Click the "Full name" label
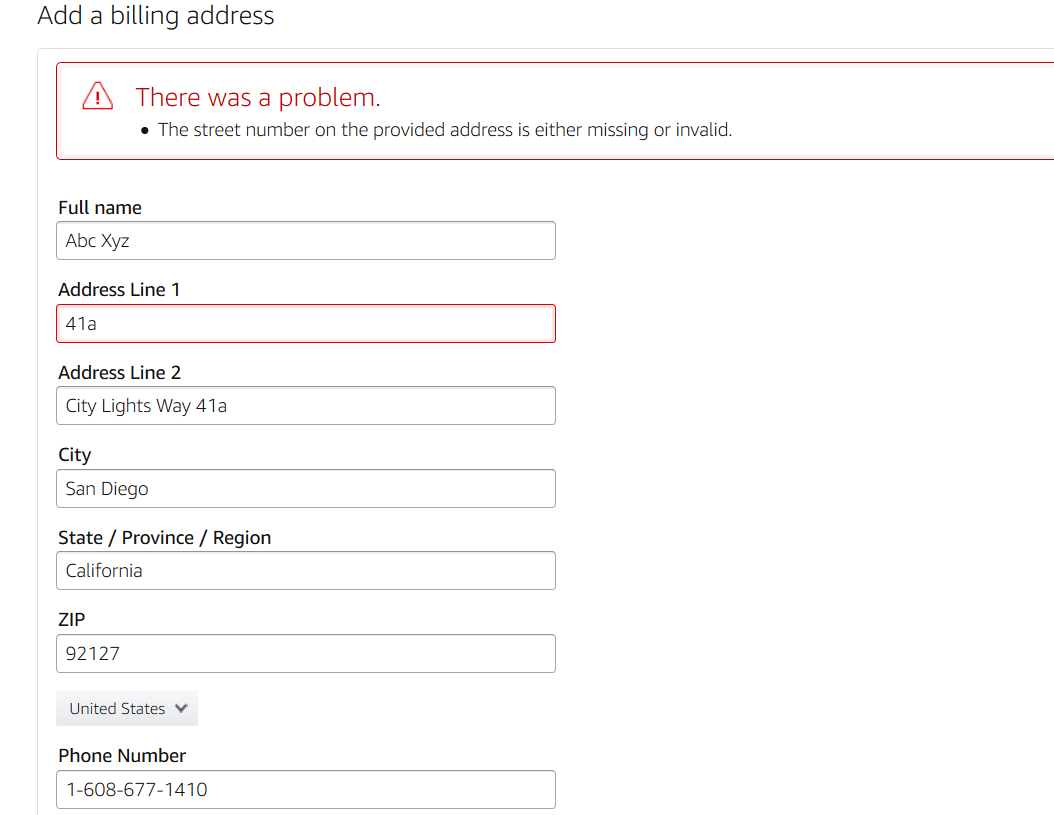 click(x=100, y=208)
